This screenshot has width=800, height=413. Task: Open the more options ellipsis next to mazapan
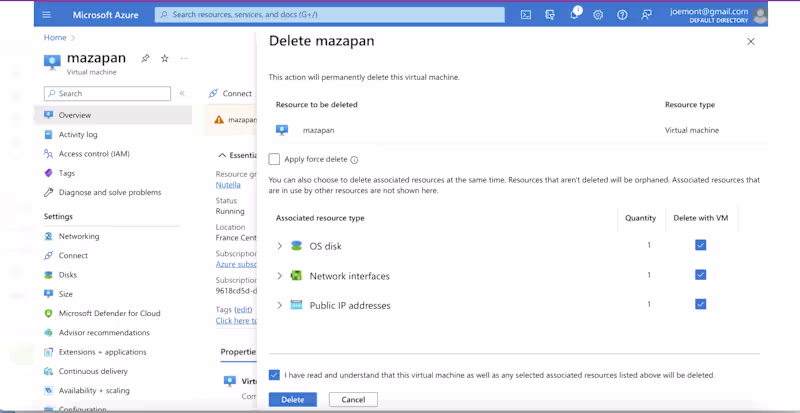pyautogui.click(x=184, y=59)
